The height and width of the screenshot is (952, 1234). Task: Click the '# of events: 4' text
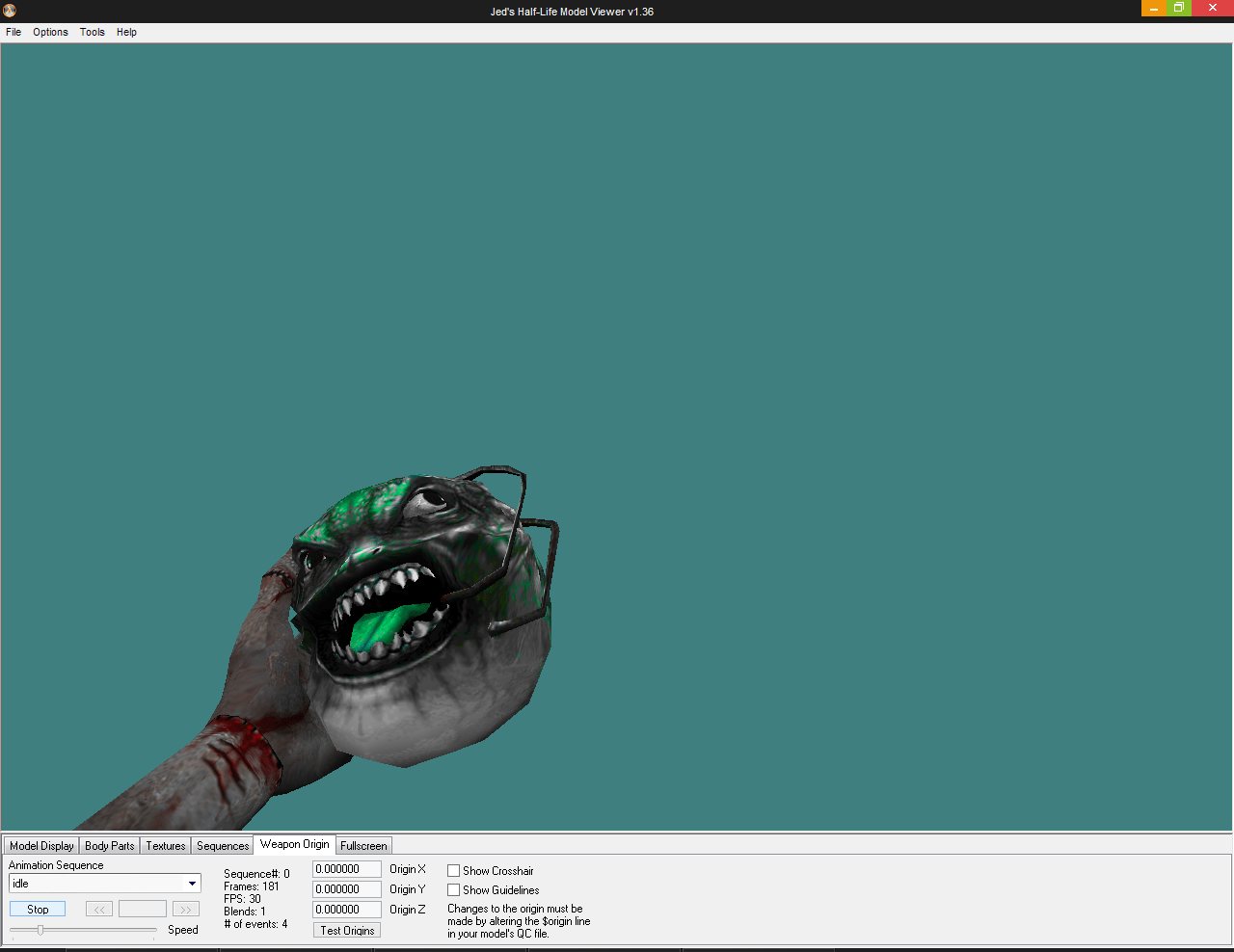pyautogui.click(x=255, y=924)
